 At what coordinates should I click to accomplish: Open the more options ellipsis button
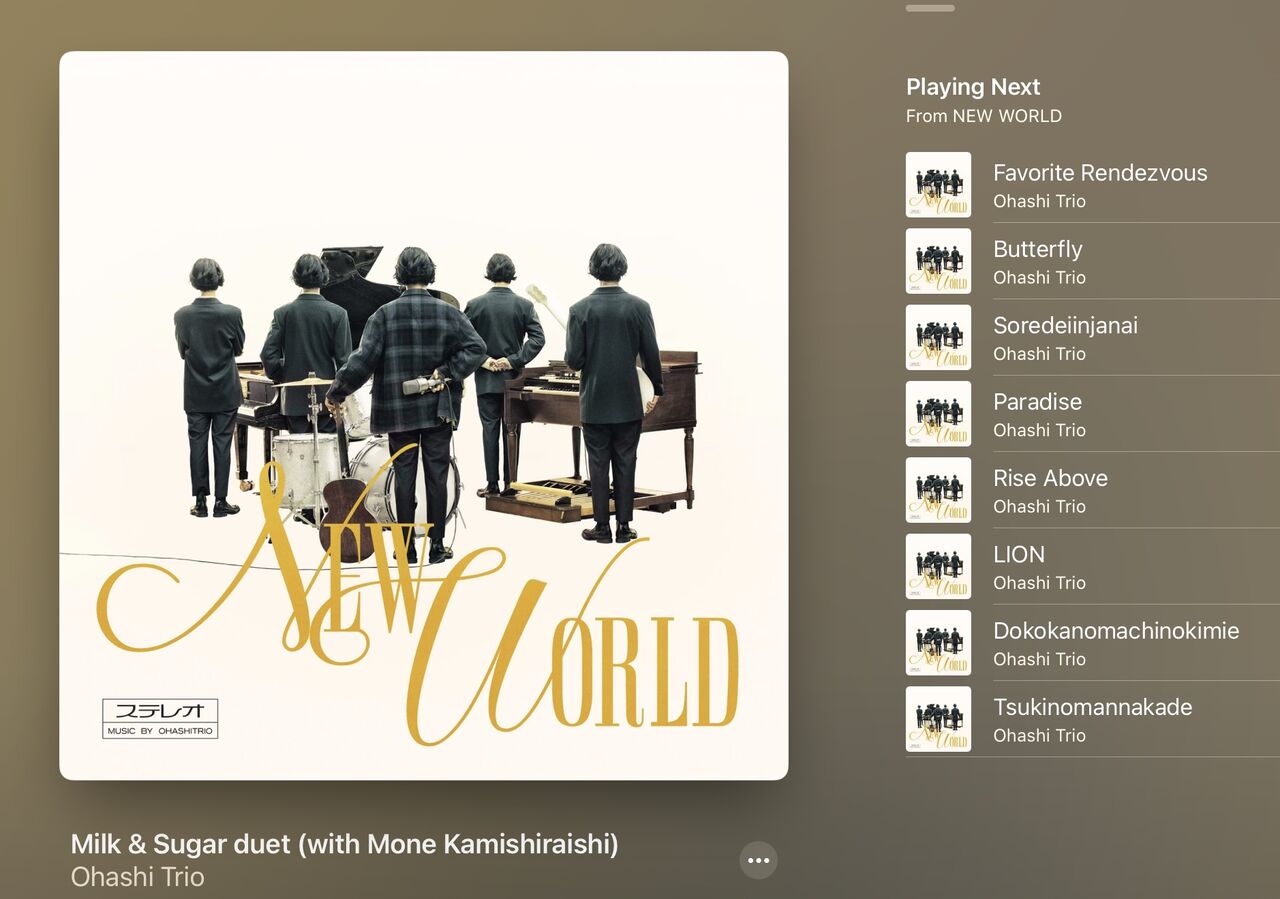point(758,860)
